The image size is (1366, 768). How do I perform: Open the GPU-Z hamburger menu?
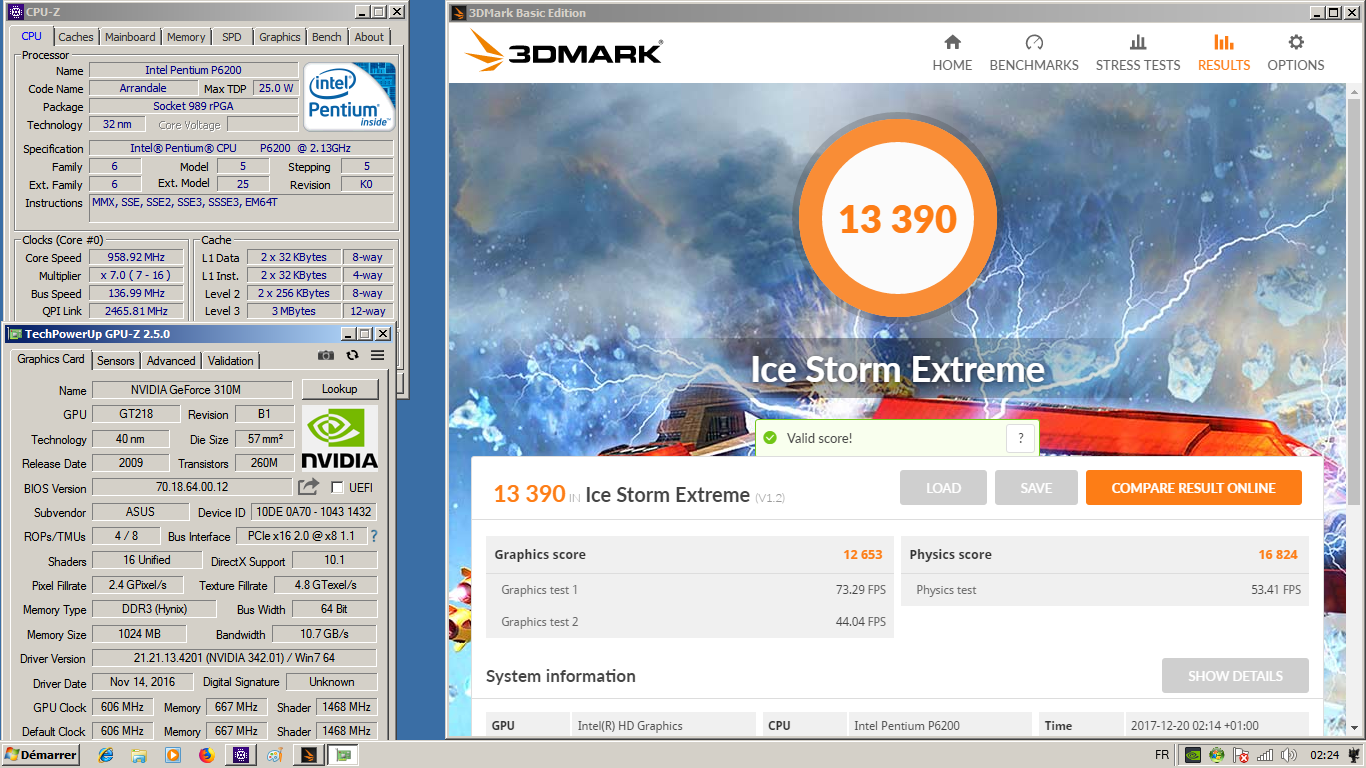tap(377, 355)
